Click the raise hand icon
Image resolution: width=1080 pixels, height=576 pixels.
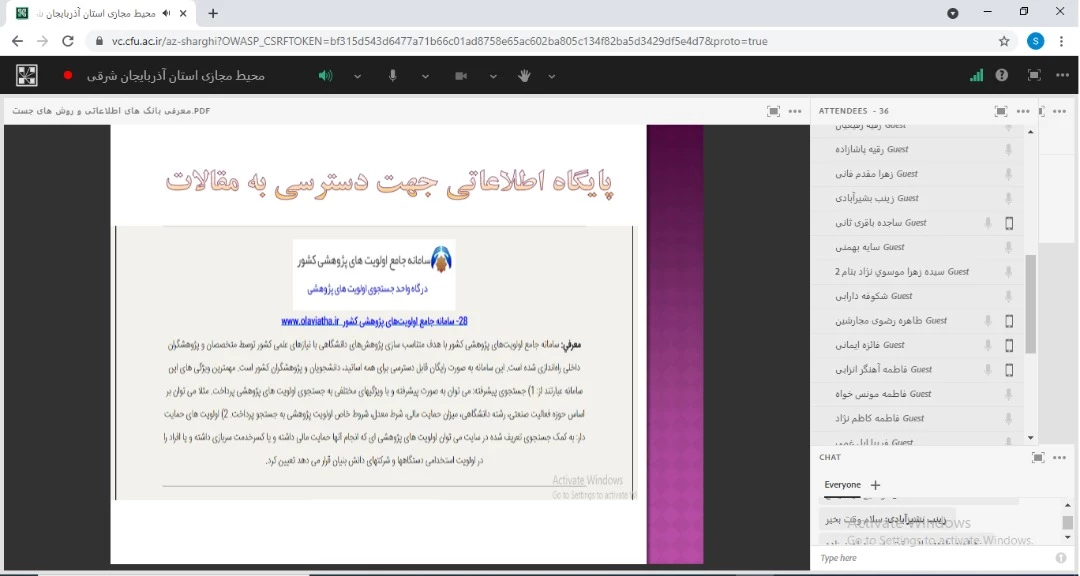(524, 76)
